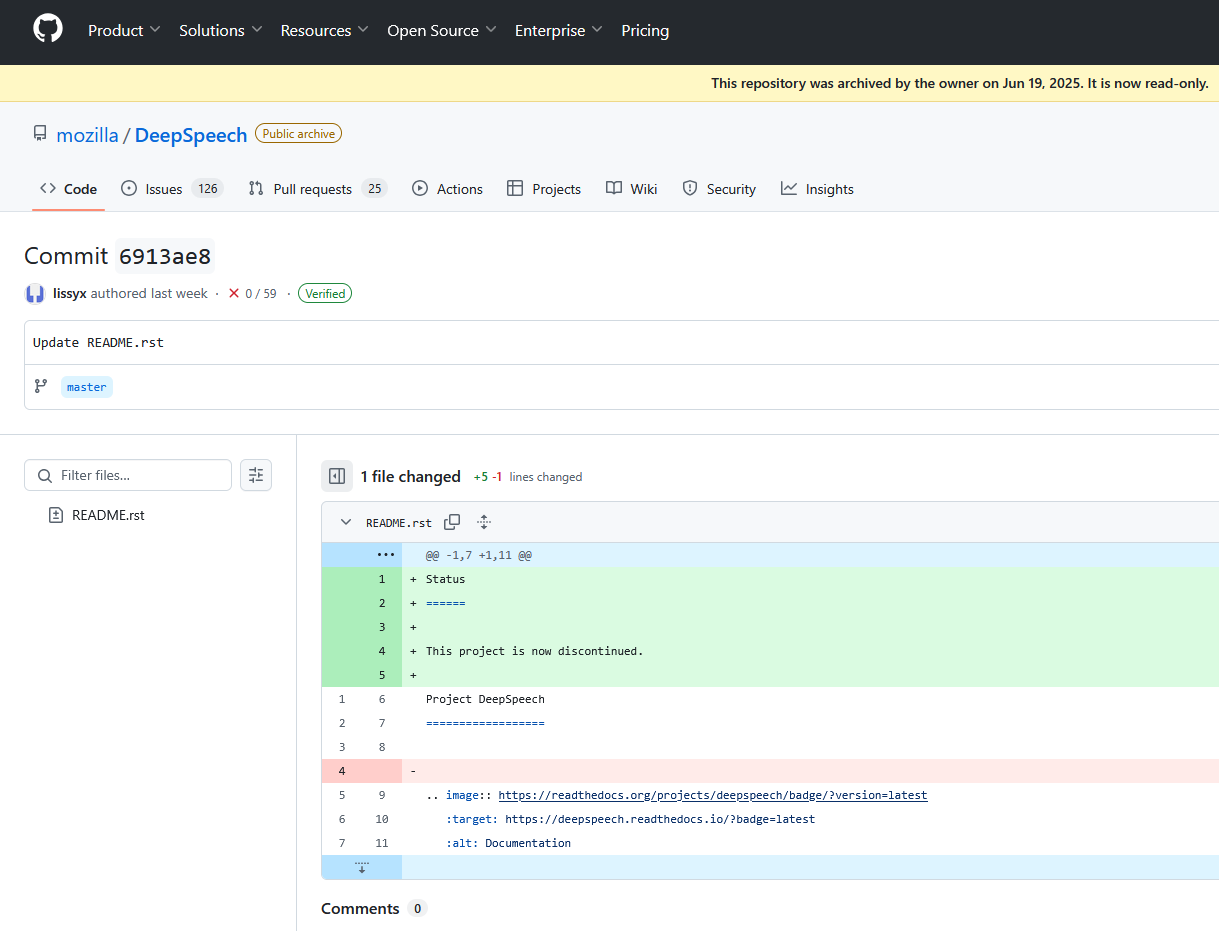Image resolution: width=1219 pixels, height=931 pixels.
Task: Click the README.rst diff file header name
Action: tap(399, 523)
